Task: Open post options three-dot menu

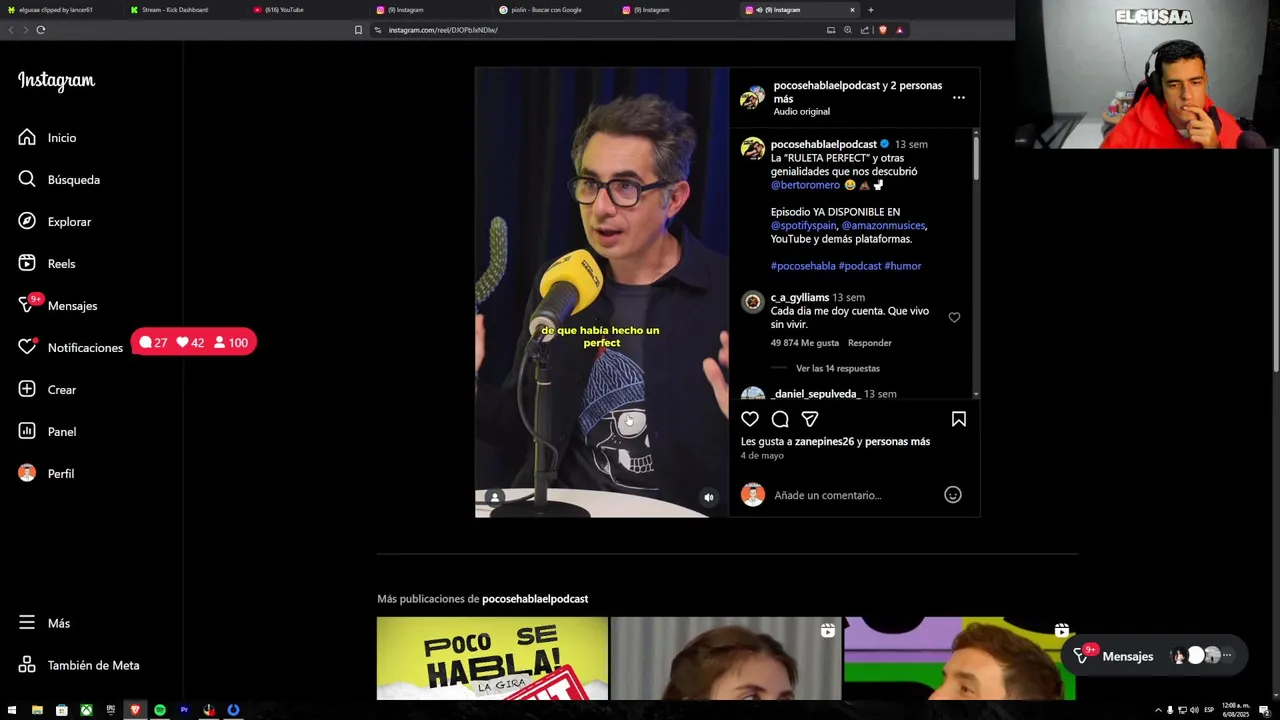Action: click(959, 97)
